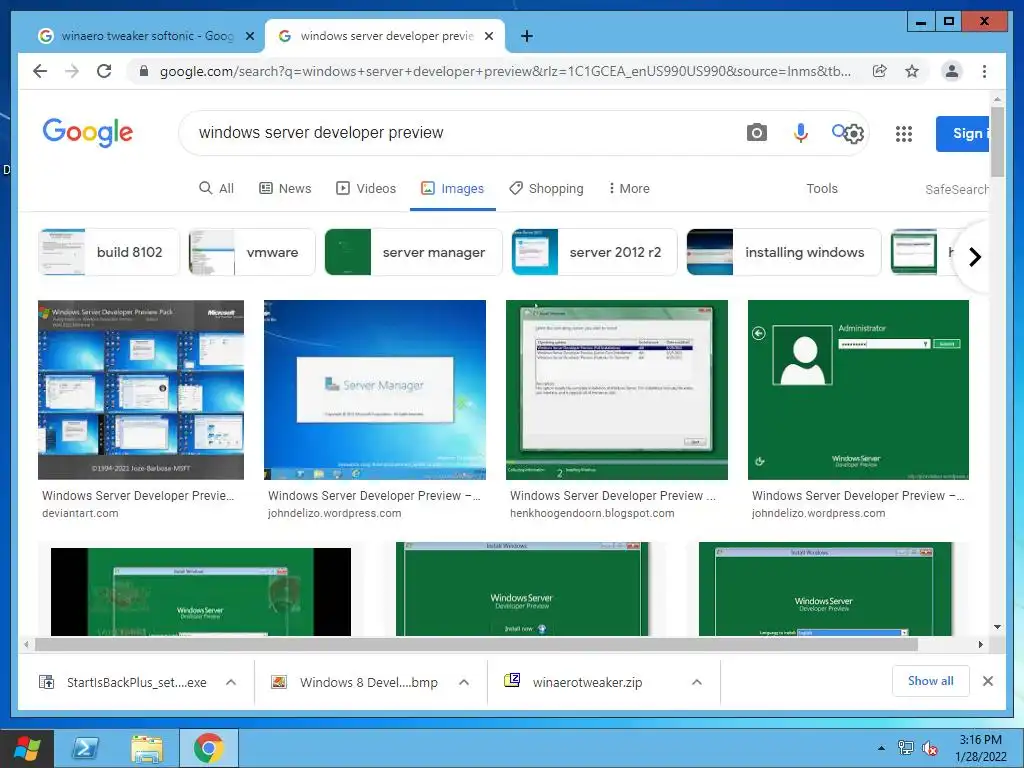Show hidden system tray icons
Image resolution: width=1024 pixels, height=768 pixels.
click(x=882, y=748)
